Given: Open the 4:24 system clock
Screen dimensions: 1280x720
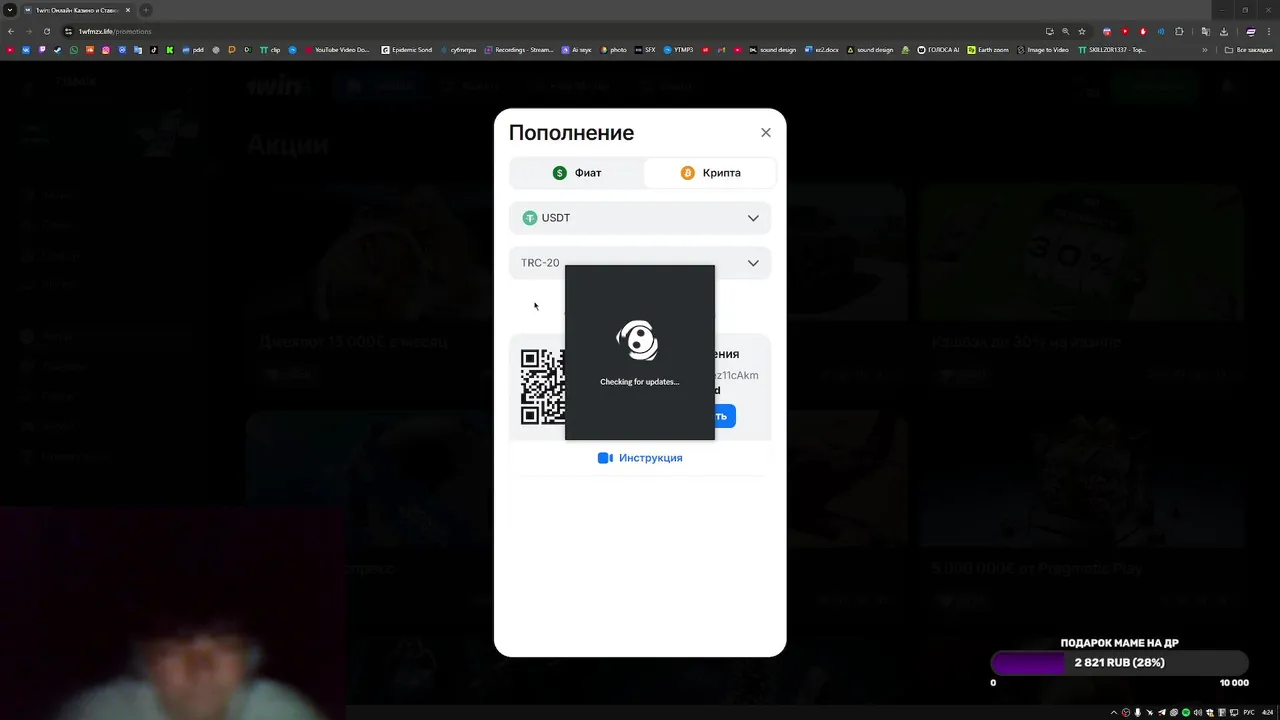Looking at the screenshot, I should [x=1267, y=713].
